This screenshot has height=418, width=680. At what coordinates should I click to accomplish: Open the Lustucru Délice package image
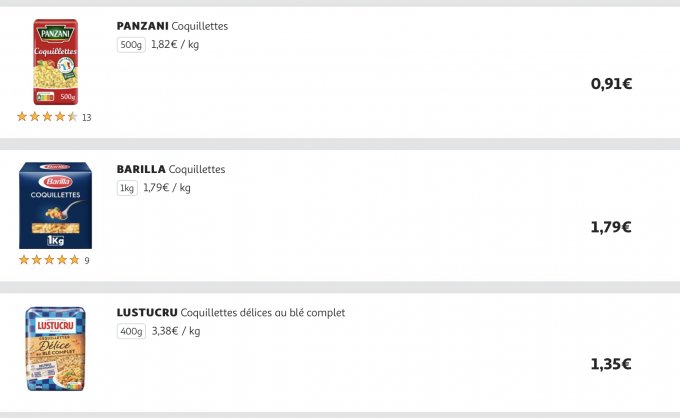pos(55,349)
